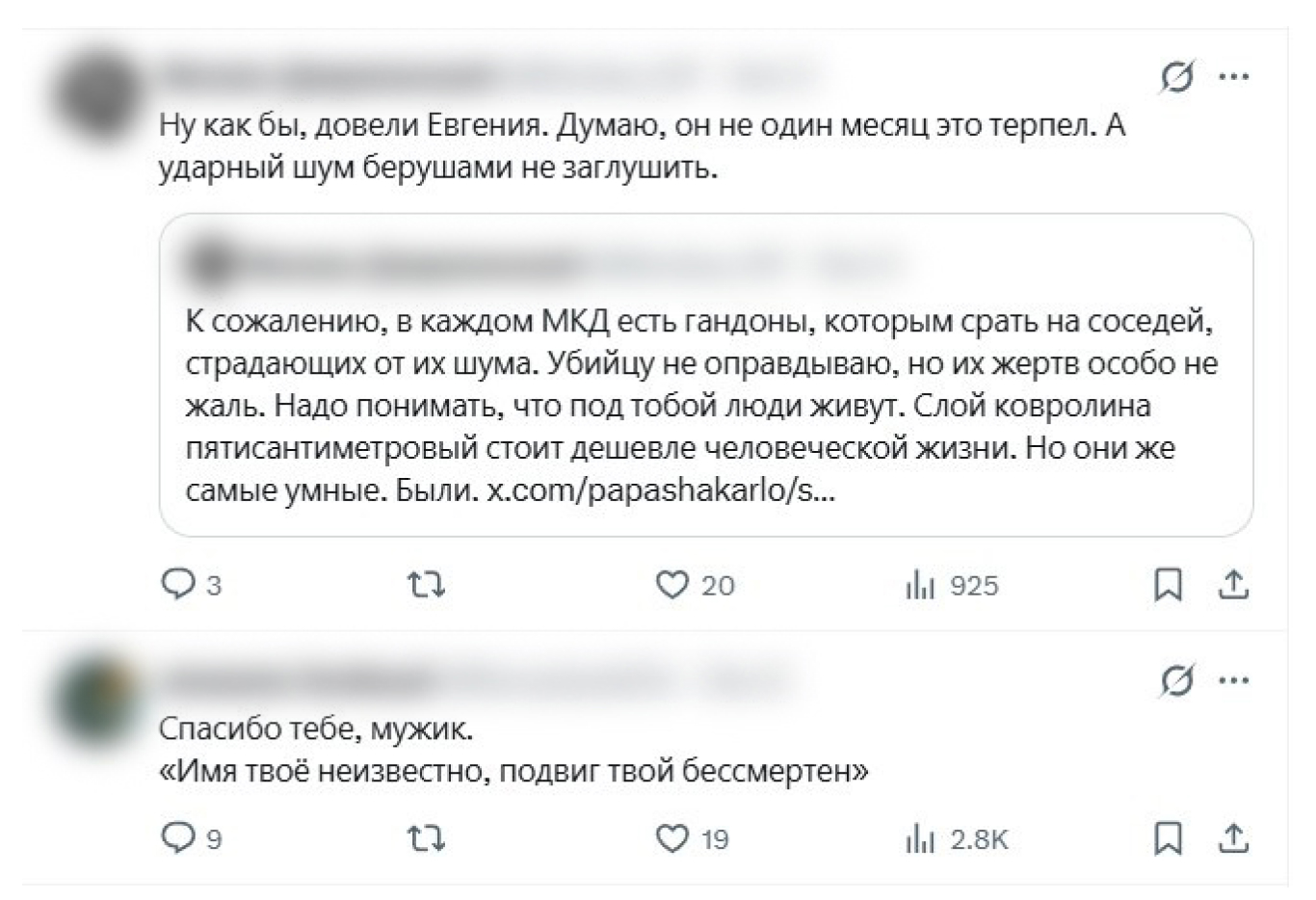Repost the first post about ударный шум
Screen dimensions: 1316x900
point(426,584)
